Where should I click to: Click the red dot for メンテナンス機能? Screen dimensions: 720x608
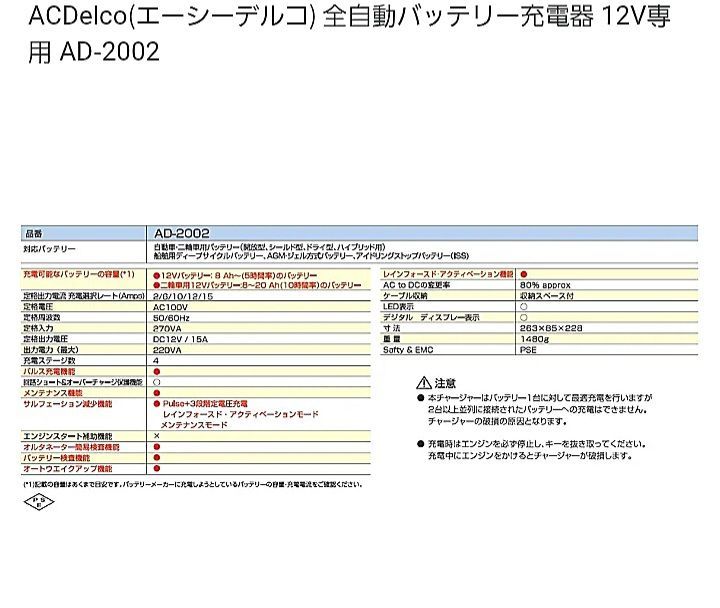pos(156,393)
